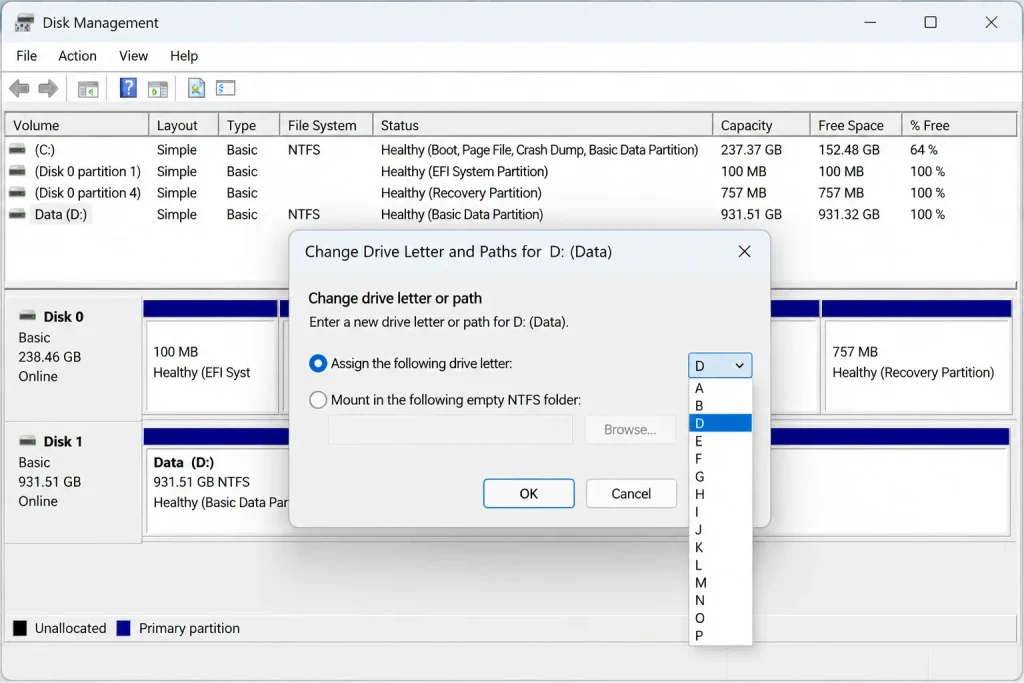Select the 100 MB EFI System partition block
Image resolution: width=1024 pixels, height=683 pixels.
(211, 357)
